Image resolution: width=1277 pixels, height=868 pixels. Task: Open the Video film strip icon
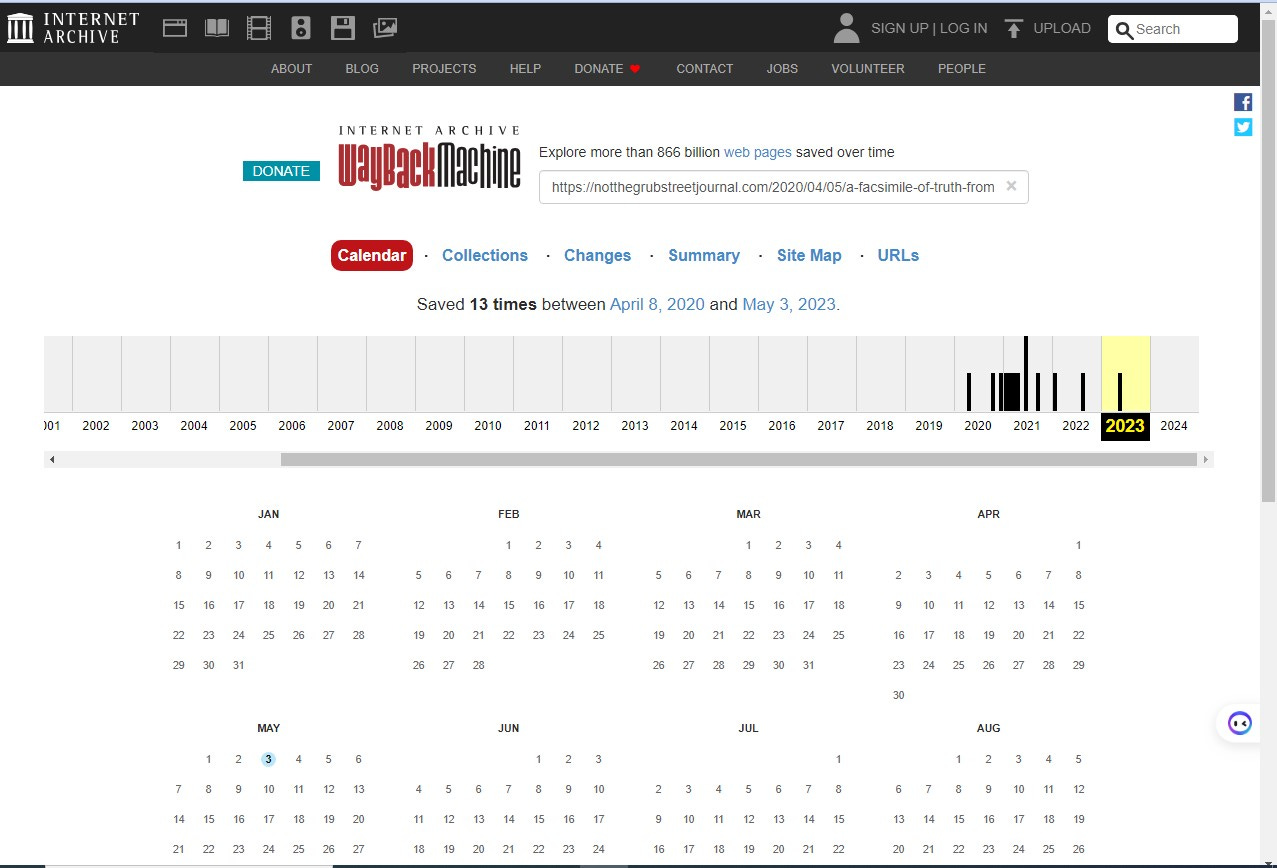click(x=259, y=29)
